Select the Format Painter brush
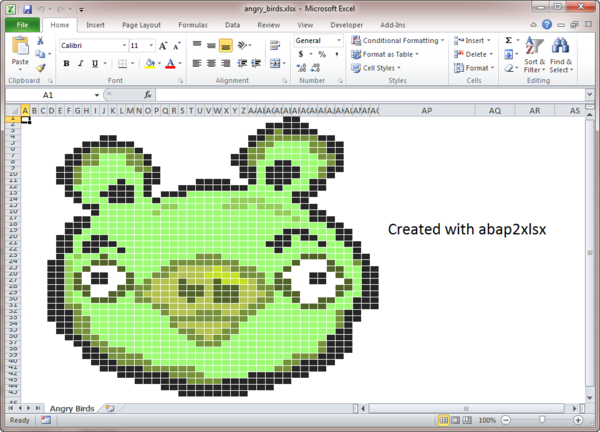Image resolution: width=600 pixels, height=432 pixels. click(x=40, y=68)
